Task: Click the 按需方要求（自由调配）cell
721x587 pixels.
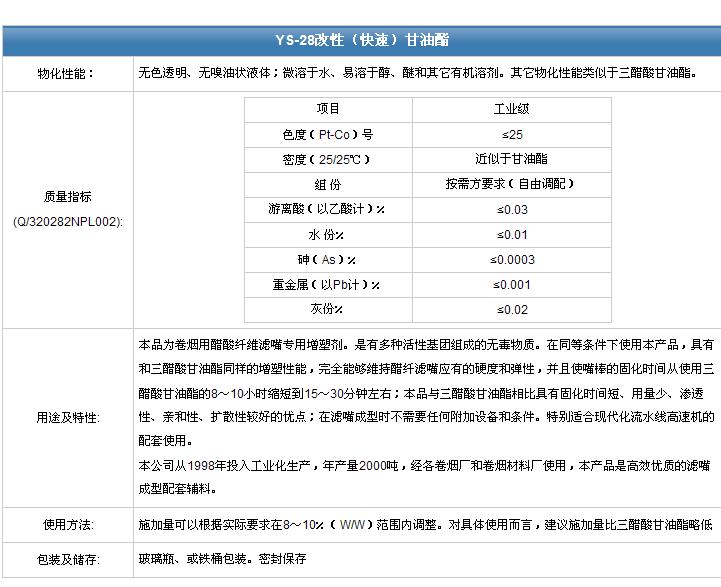Action: tap(512, 184)
